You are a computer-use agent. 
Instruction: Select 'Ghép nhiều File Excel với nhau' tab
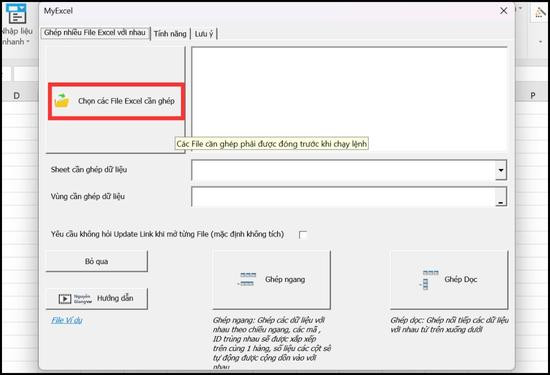tap(95, 33)
